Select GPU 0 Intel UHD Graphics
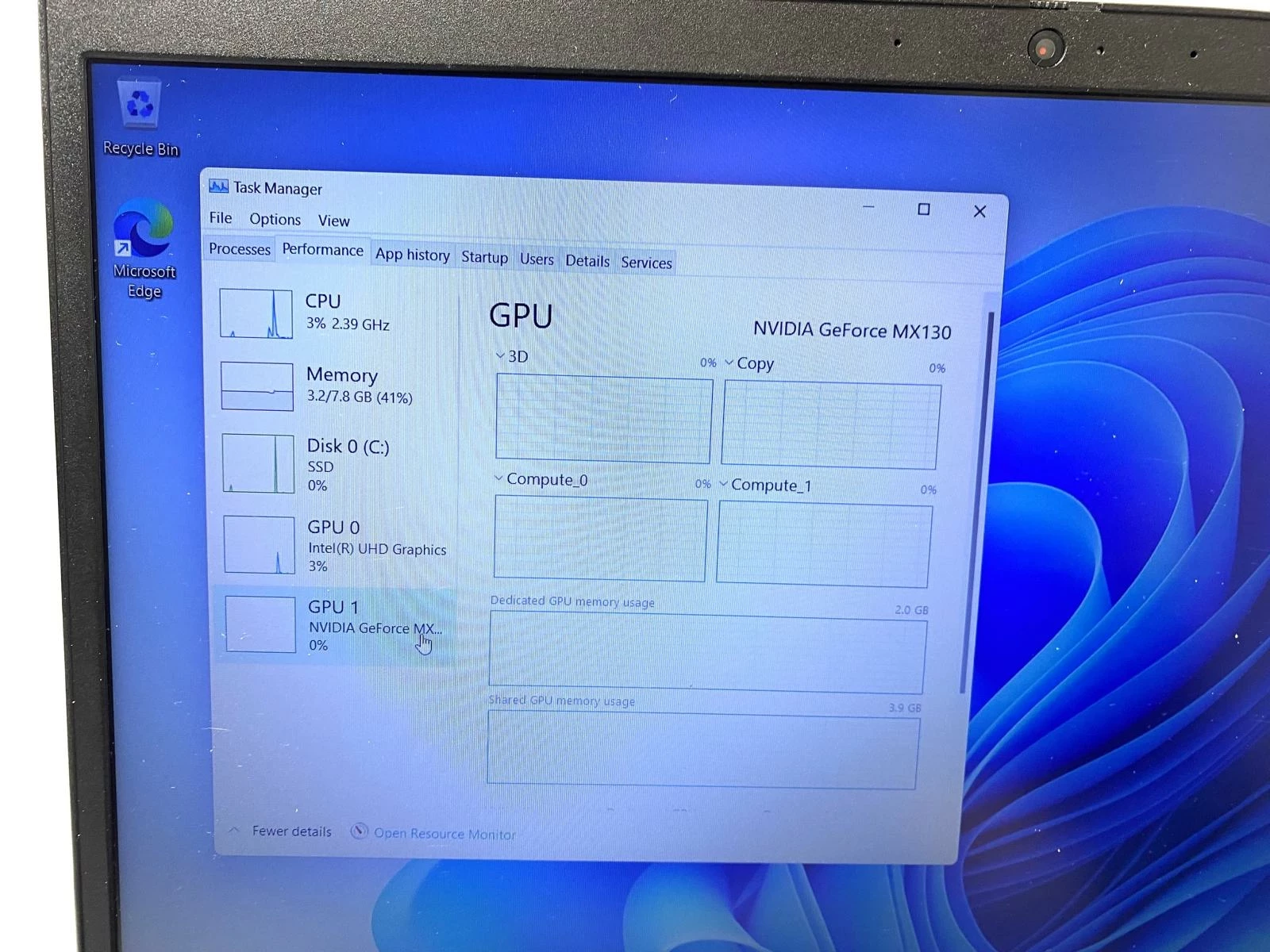Screen dimensions: 1270x952 coord(333,546)
